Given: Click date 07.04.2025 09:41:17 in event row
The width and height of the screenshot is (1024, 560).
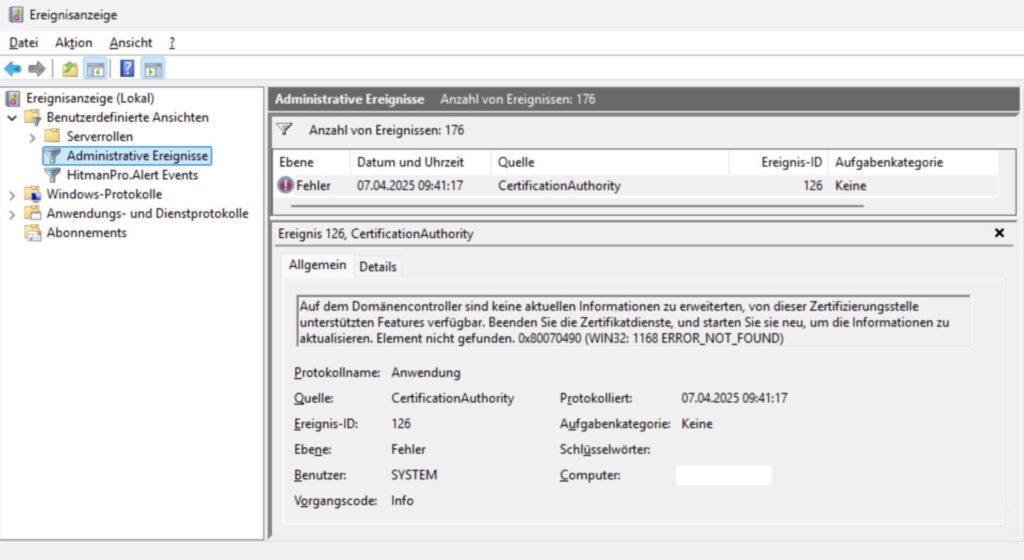Looking at the screenshot, I should tap(410, 185).
